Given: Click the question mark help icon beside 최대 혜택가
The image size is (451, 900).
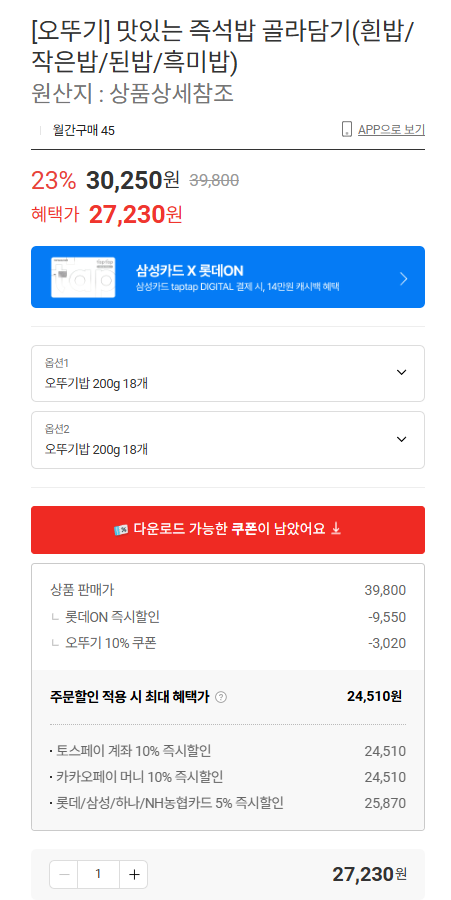Looking at the screenshot, I should click(221, 697).
